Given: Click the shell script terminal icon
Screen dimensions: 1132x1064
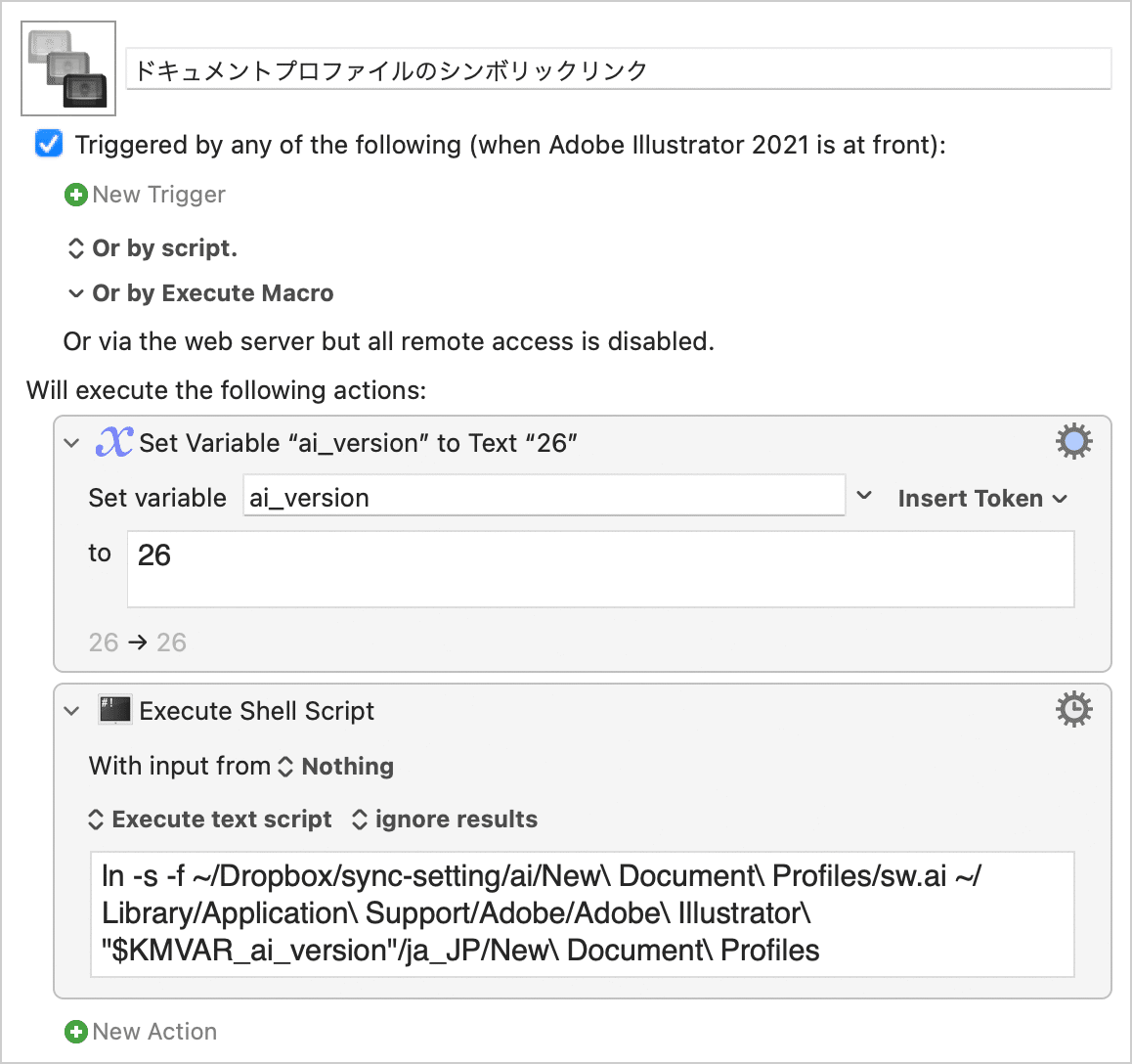Looking at the screenshot, I should coord(114,710).
